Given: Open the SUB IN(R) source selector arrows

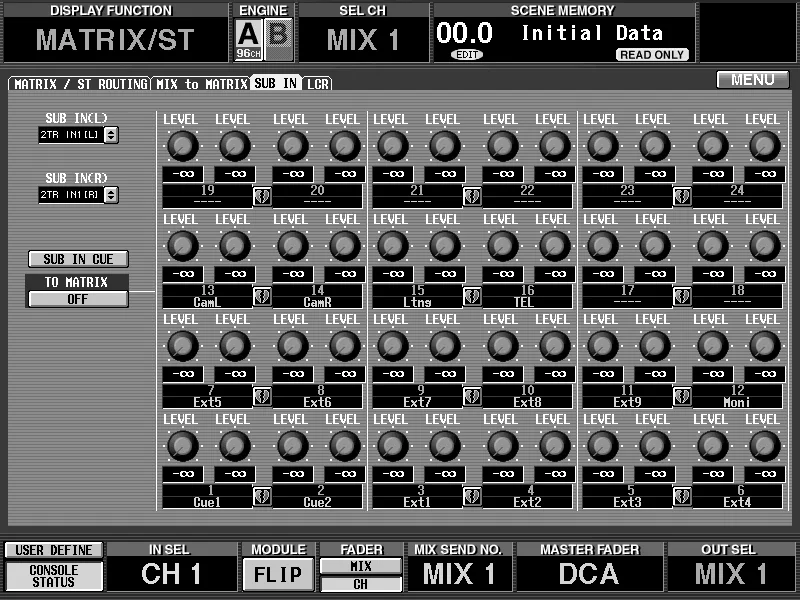Looking at the screenshot, I should click(x=111, y=195).
